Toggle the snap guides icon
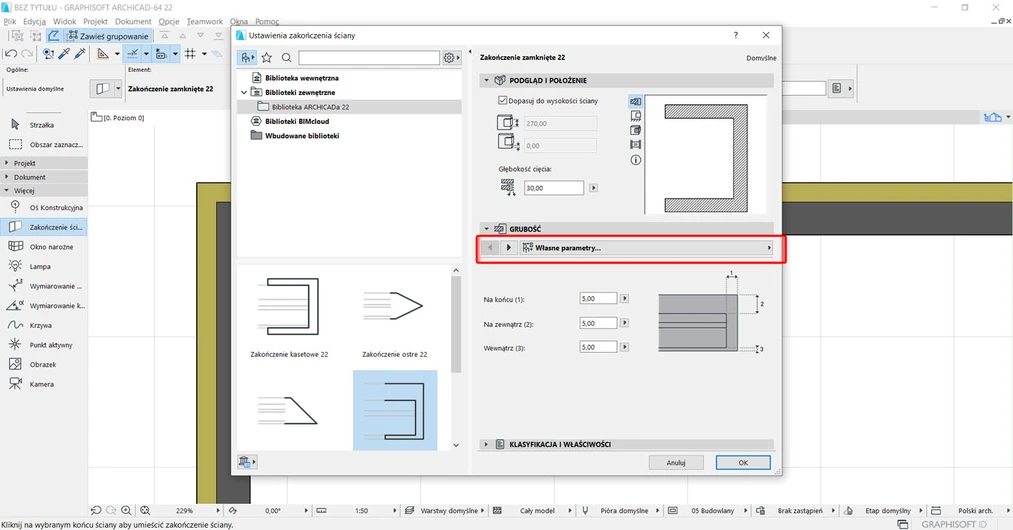 click(x=132, y=54)
